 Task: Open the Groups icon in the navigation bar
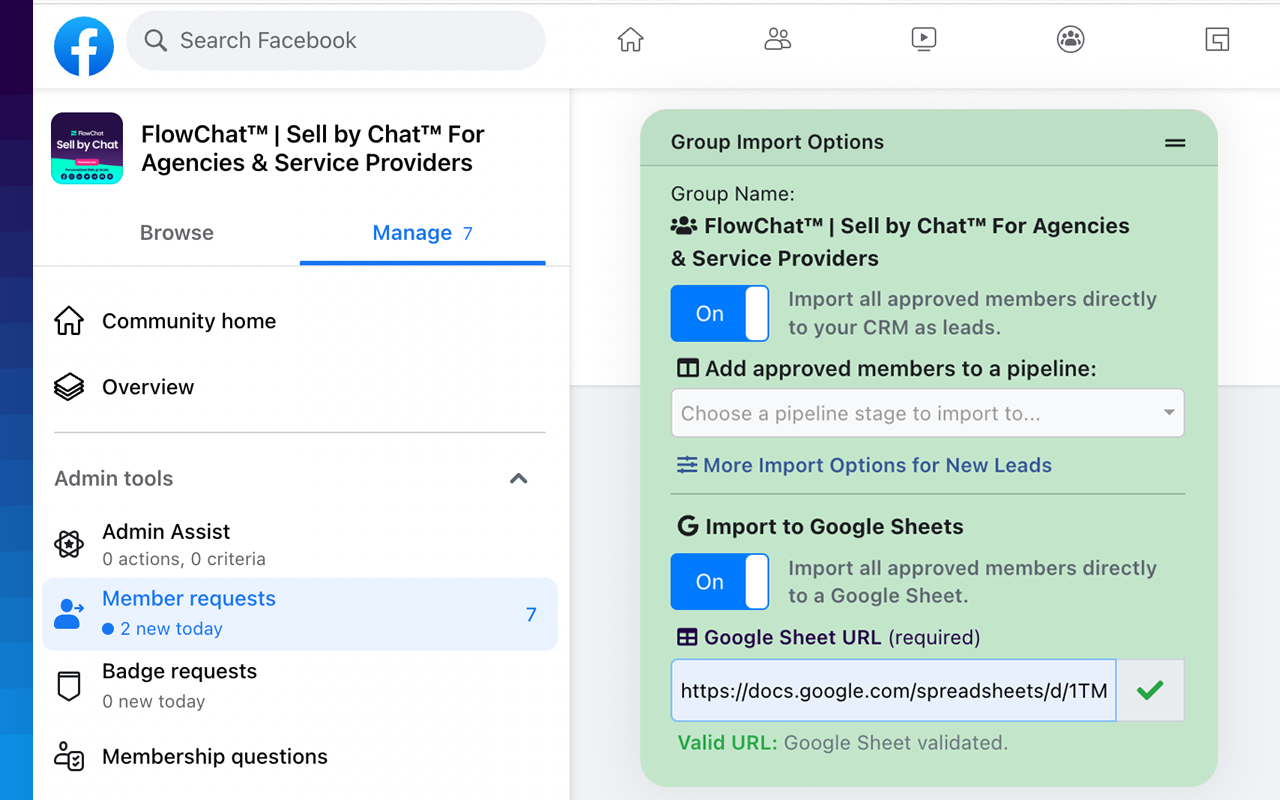pyautogui.click(x=1070, y=39)
